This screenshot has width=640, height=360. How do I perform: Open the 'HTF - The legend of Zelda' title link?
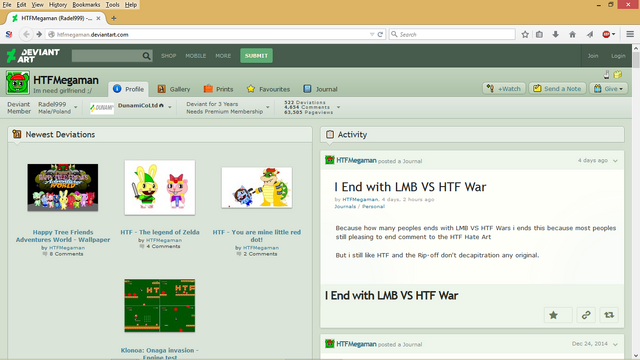[160, 232]
